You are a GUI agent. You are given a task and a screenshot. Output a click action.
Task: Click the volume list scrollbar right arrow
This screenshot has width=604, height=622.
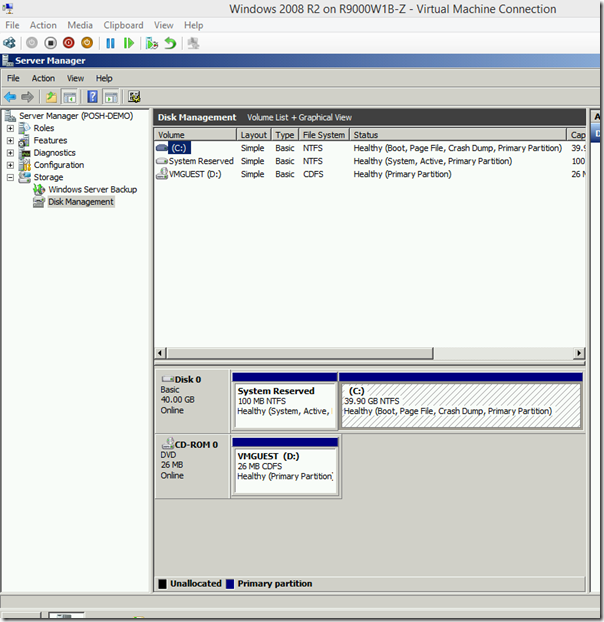click(579, 353)
